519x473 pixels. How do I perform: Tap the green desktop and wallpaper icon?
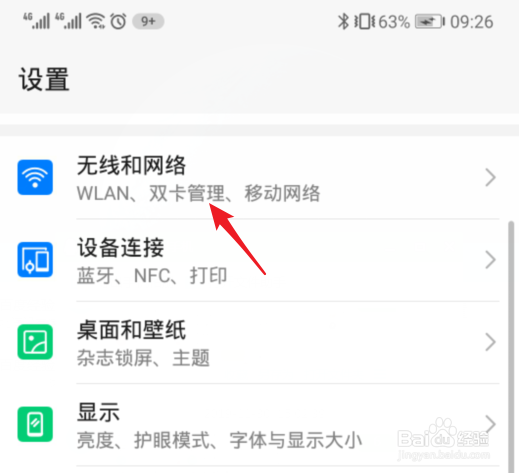point(35,342)
